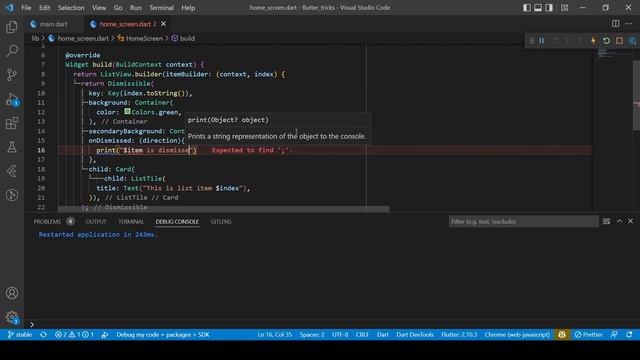Screen dimensions: 640x360
Task: Open the Accounts menu
Action: point(12,293)
